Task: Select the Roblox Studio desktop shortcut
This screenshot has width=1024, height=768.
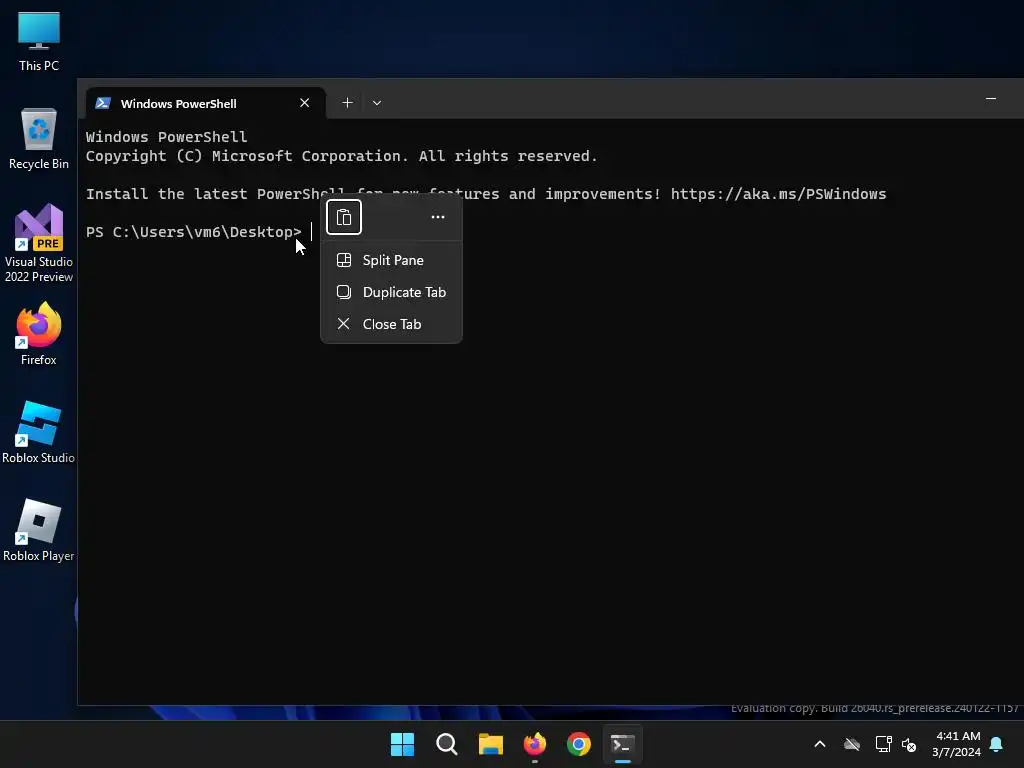Action: (x=39, y=432)
